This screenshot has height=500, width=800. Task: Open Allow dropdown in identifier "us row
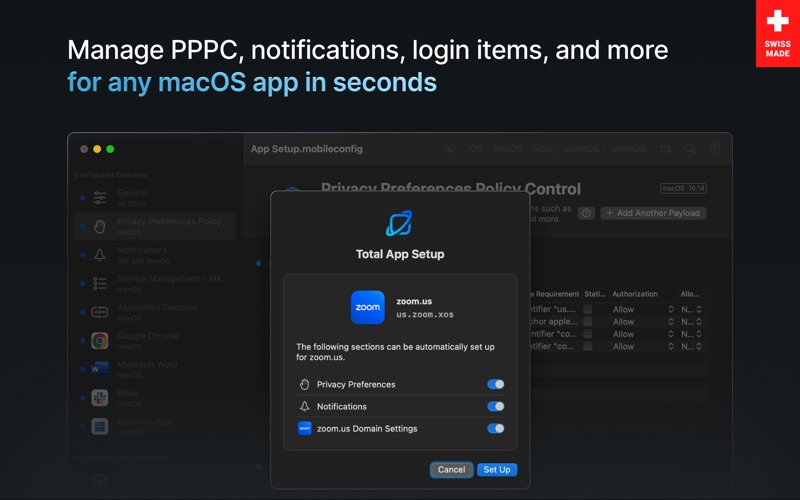coord(643,309)
